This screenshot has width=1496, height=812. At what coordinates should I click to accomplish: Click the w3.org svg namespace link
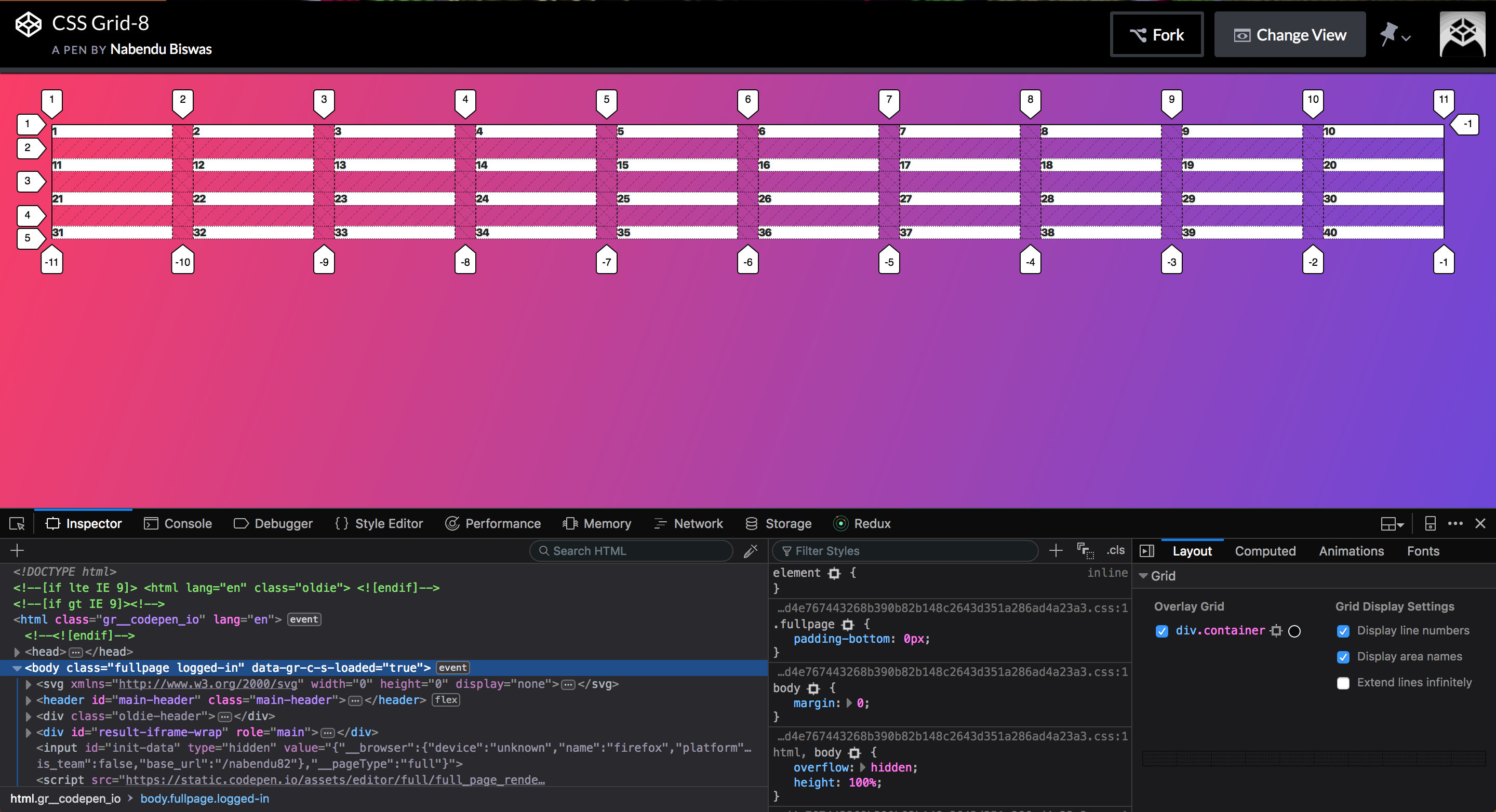click(207, 684)
